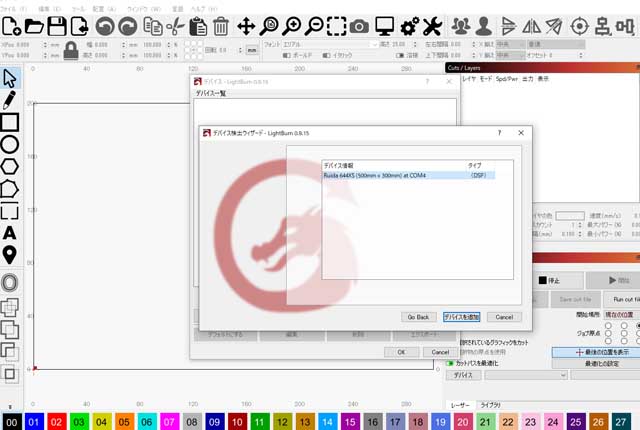Open the Y 揃え alignment dropdown

[x=510, y=55]
